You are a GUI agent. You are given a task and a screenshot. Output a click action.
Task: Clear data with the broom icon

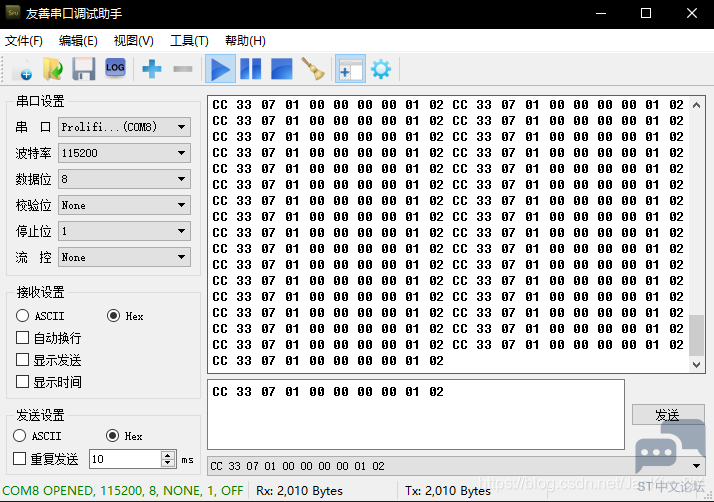click(313, 69)
